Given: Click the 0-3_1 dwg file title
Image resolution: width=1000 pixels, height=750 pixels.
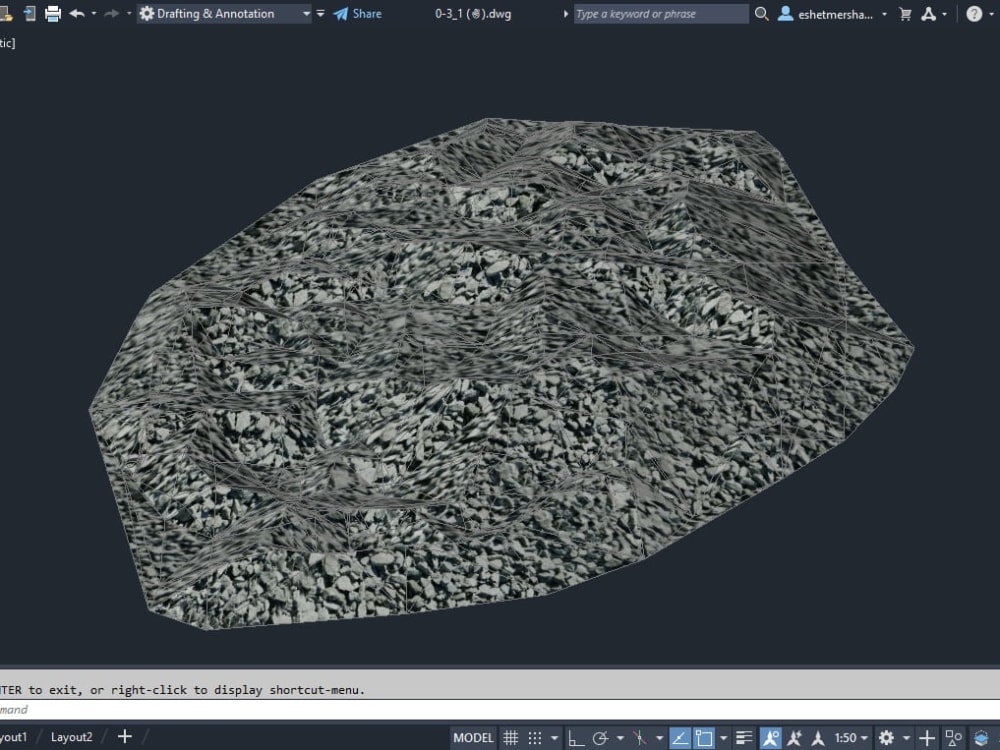Looking at the screenshot, I should pos(473,13).
